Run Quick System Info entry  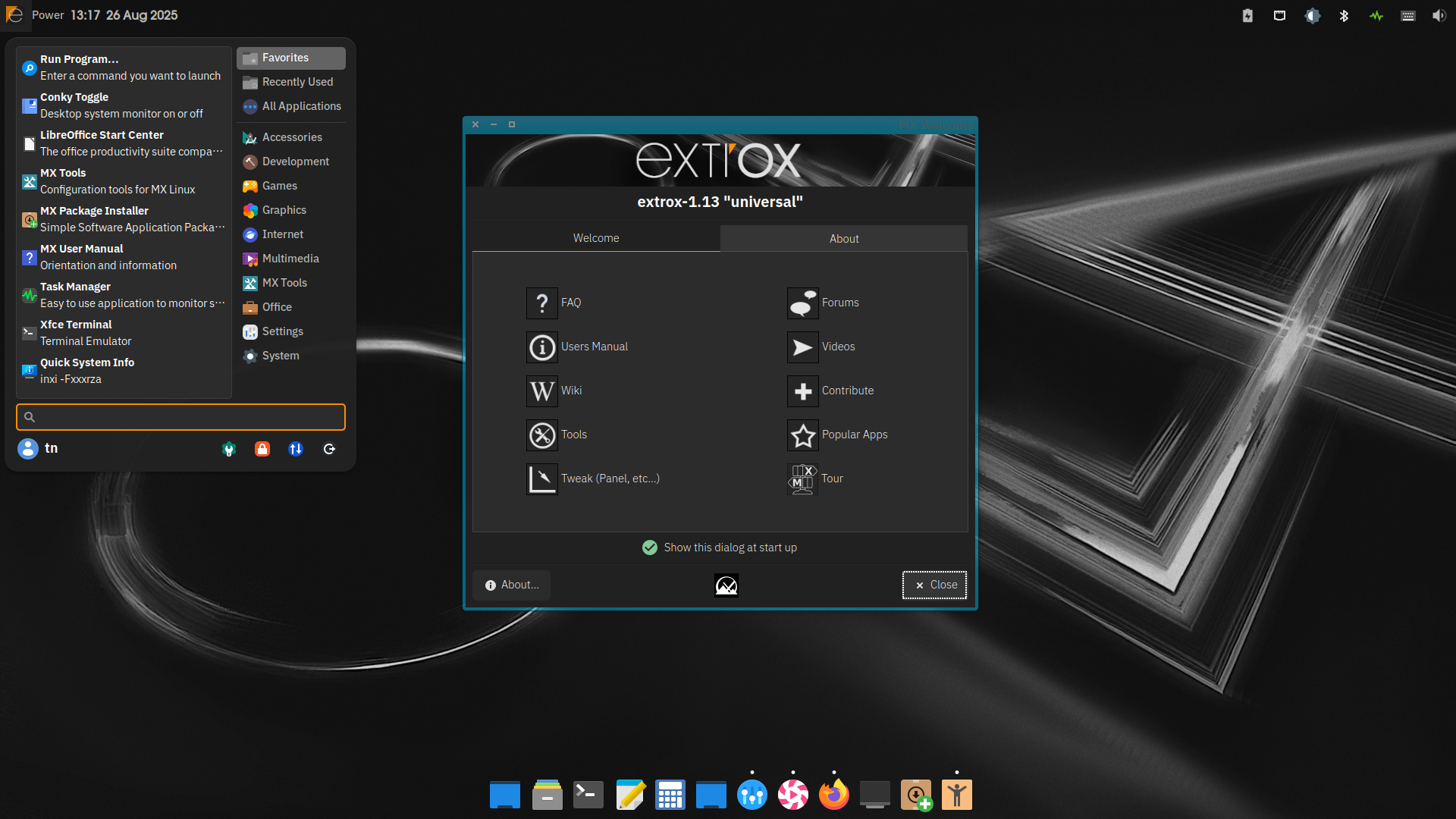pyautogui.click(x=124, y=371)
